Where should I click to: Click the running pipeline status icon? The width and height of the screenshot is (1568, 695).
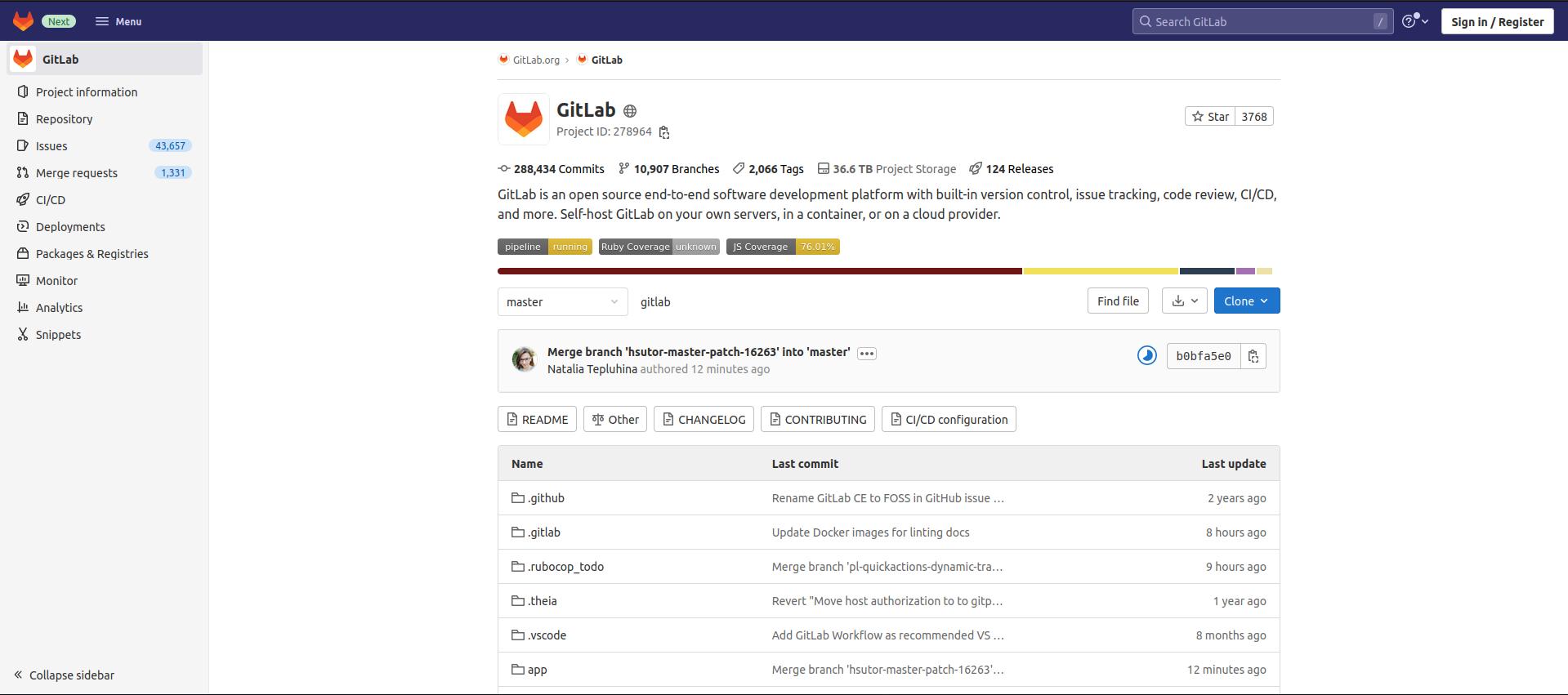(1147, 355)
